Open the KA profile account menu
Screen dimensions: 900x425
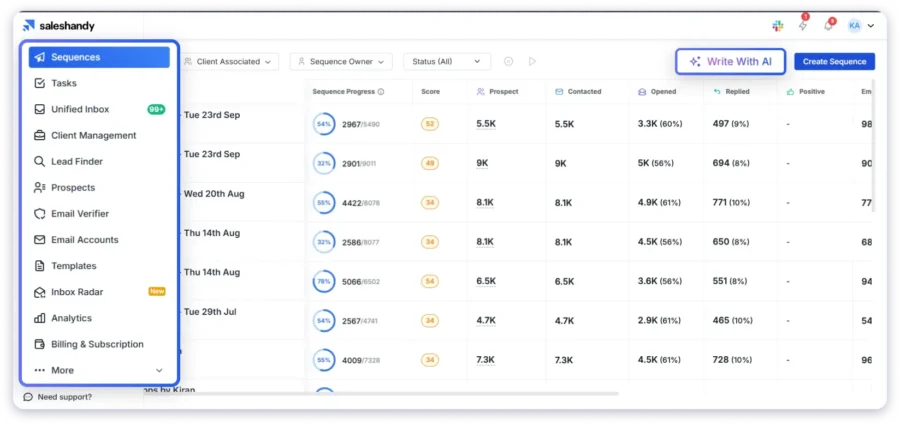tap(860, 25)
